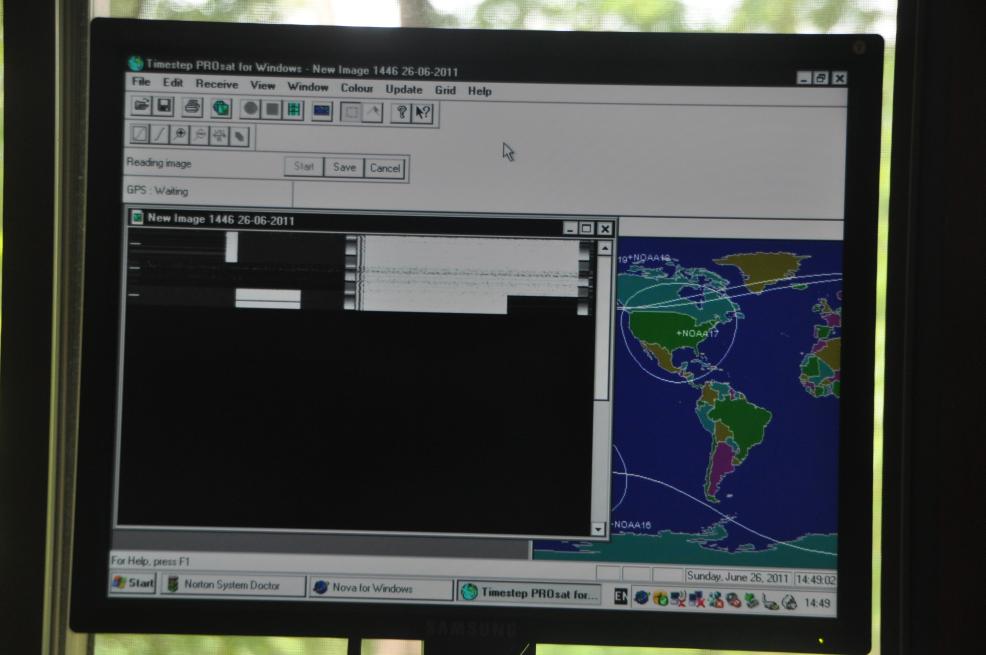Click the first second-row square-with-slash icon
The image size is (986, 655).
click(x=140, y=134)
